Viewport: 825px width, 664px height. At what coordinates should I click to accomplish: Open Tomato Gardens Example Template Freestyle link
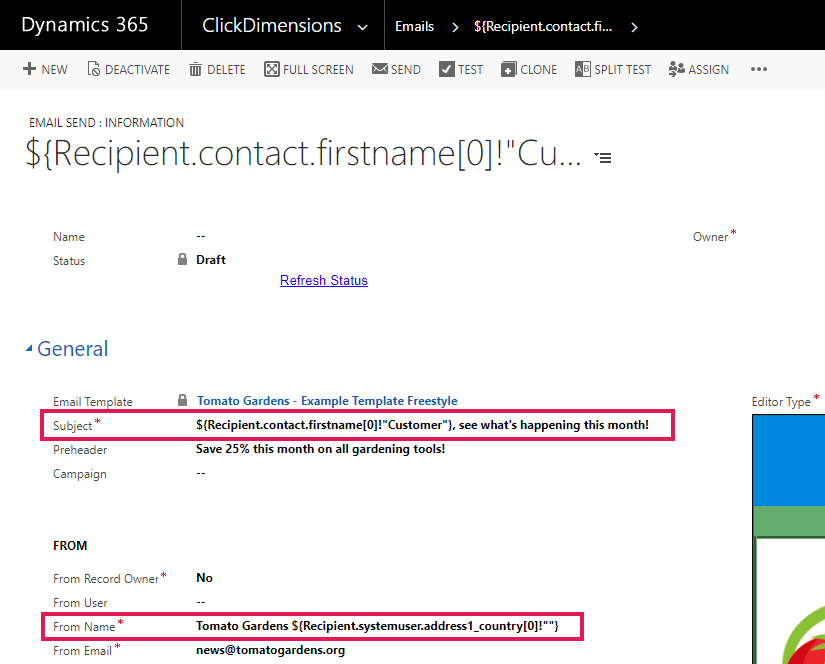pyautogui.click(x=327, y=400)
